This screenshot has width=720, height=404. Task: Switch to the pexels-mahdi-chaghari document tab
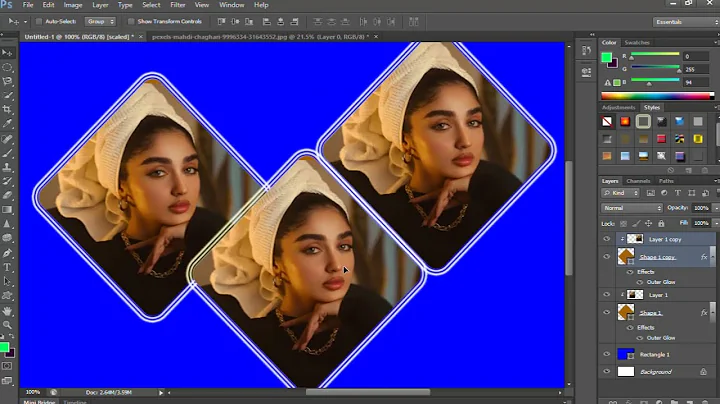[x=260, y=37]
